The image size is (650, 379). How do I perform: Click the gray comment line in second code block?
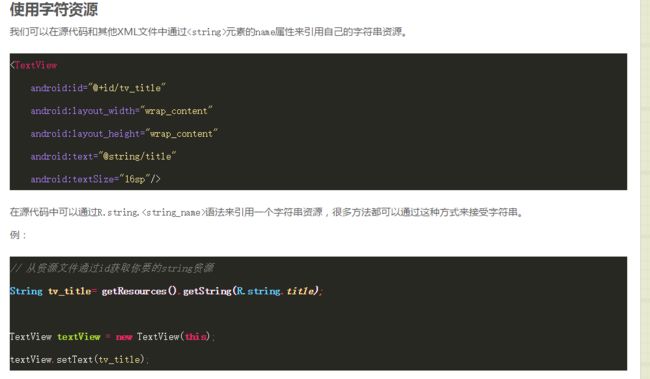coord(112,268)
